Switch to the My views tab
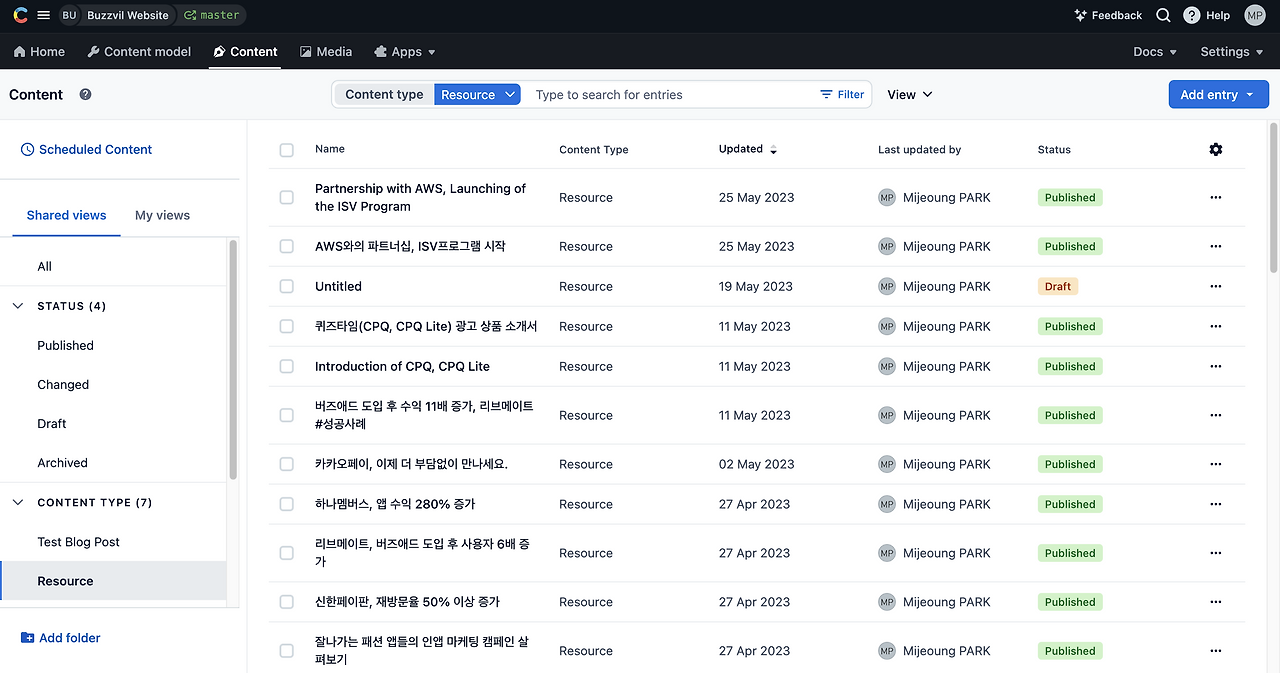 coord(161,214)
